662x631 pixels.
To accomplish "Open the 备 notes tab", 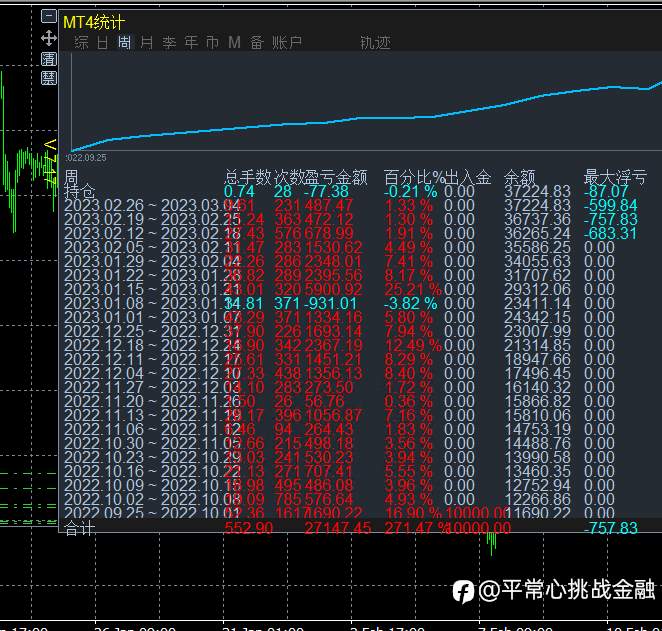I will tap(257, 42).
